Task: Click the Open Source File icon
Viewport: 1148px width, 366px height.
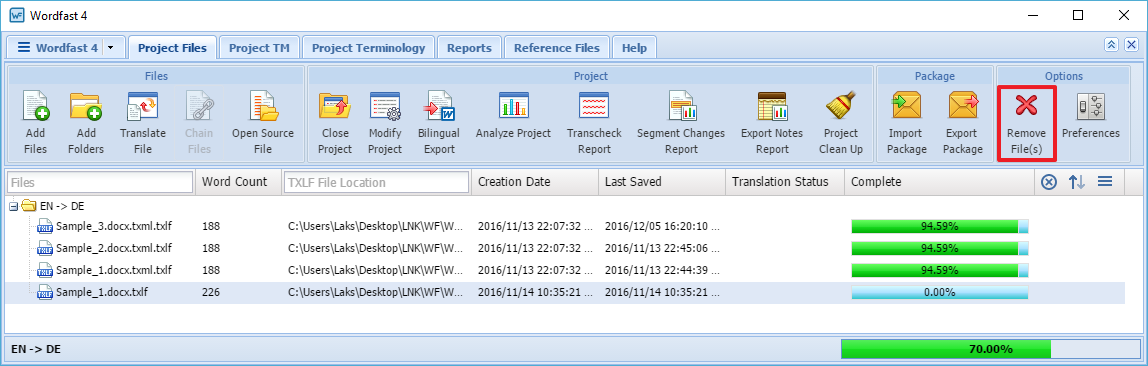Action: coord(263,106)
